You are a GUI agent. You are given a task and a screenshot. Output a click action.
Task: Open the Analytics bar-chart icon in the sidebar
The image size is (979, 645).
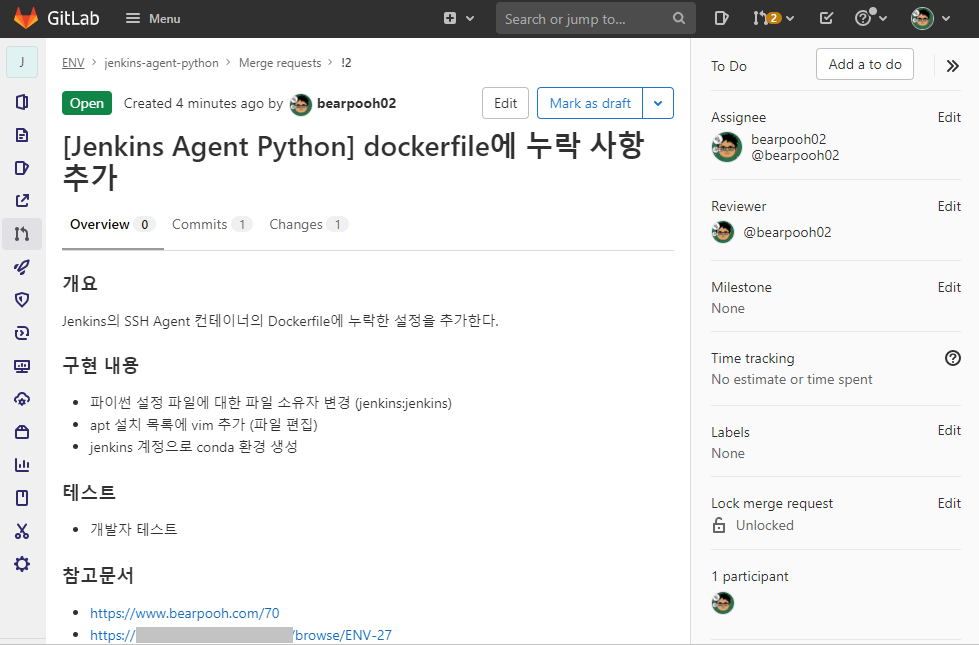[x=21, y=464]
